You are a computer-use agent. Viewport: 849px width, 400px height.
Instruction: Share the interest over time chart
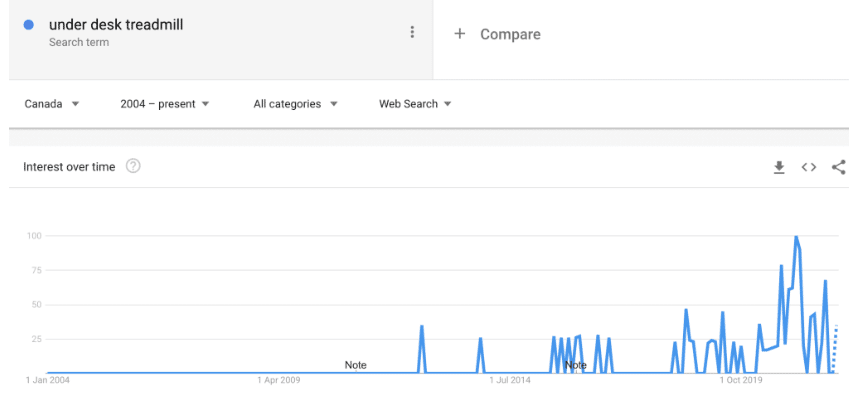tap(838, 167)
